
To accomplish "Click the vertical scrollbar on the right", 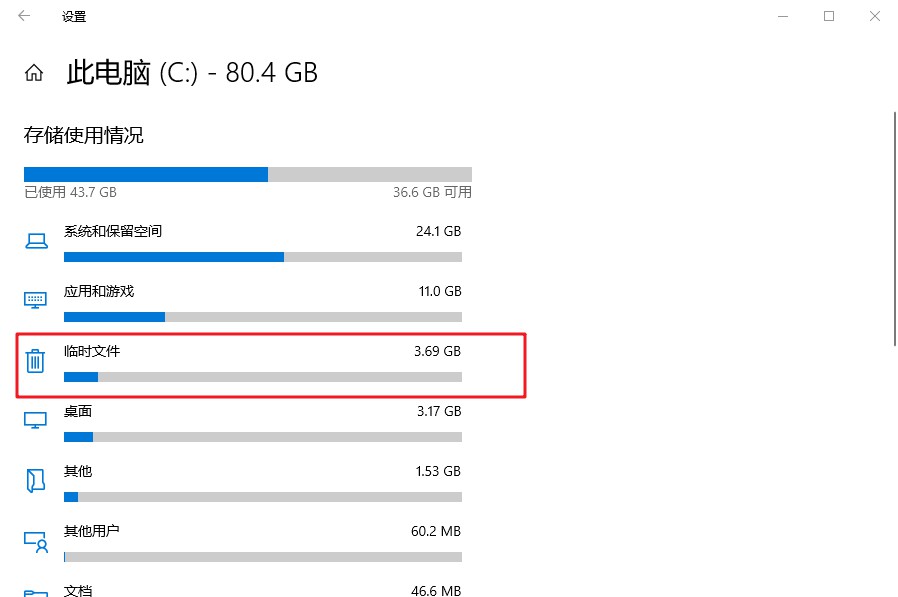I will click(x=893, y=230).
